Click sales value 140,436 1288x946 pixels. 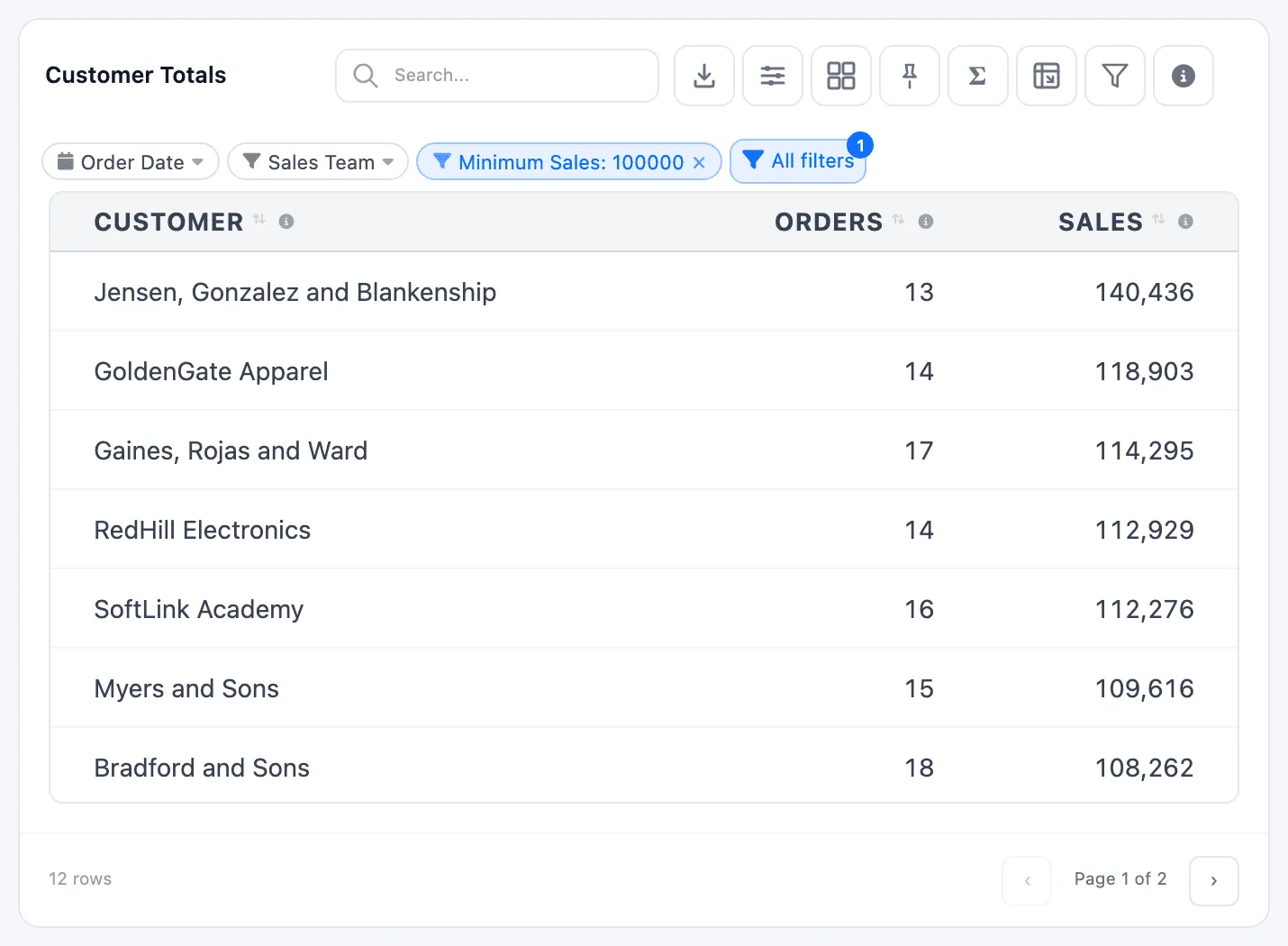point(1144,292)
